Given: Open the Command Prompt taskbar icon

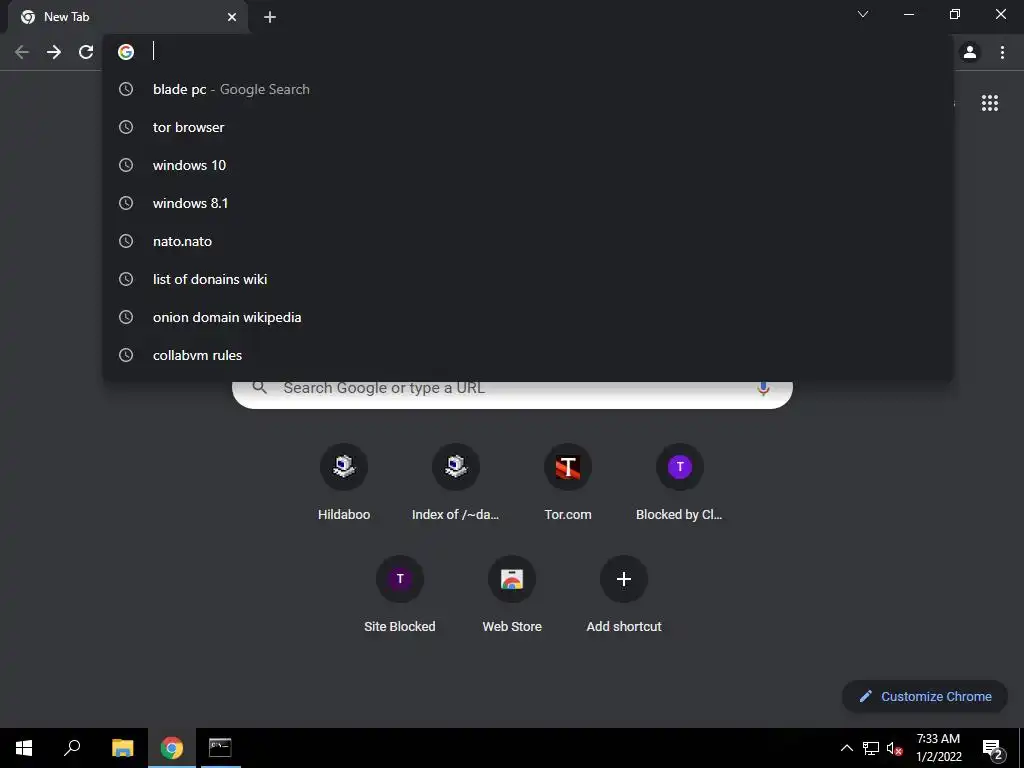Looking at the screenshot, I should coord(220,748).
